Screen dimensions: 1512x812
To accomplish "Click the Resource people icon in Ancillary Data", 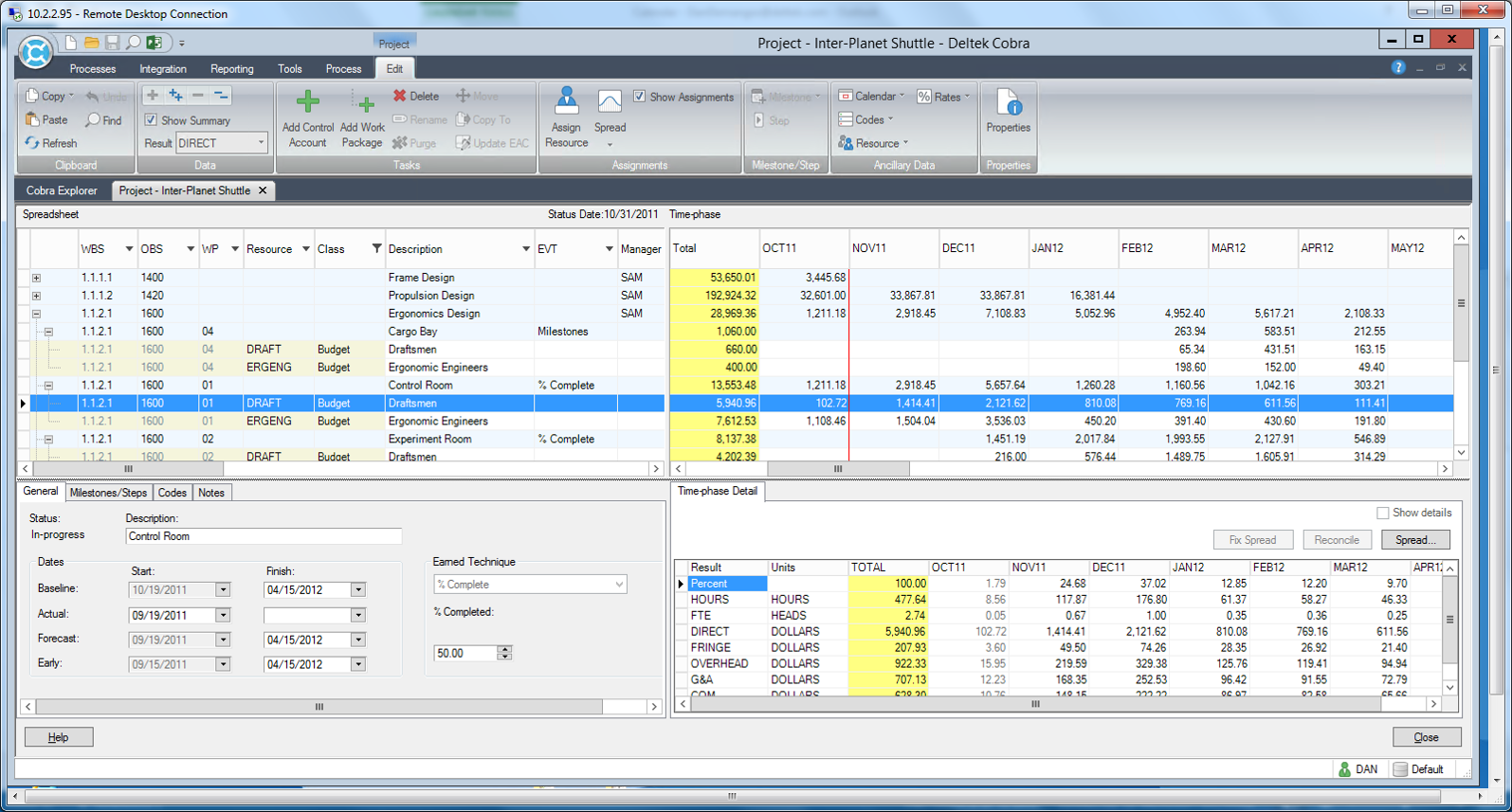I will tap(846, 143).
